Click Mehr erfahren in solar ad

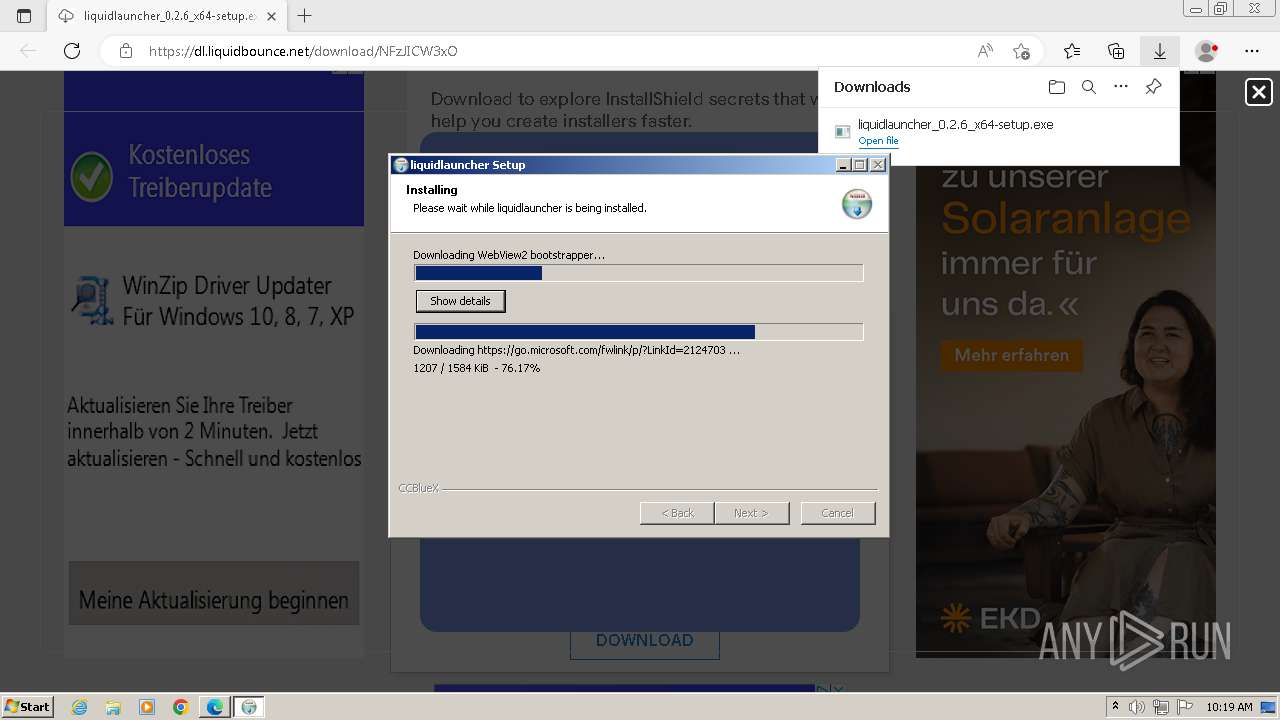(x=1011, y=355)
